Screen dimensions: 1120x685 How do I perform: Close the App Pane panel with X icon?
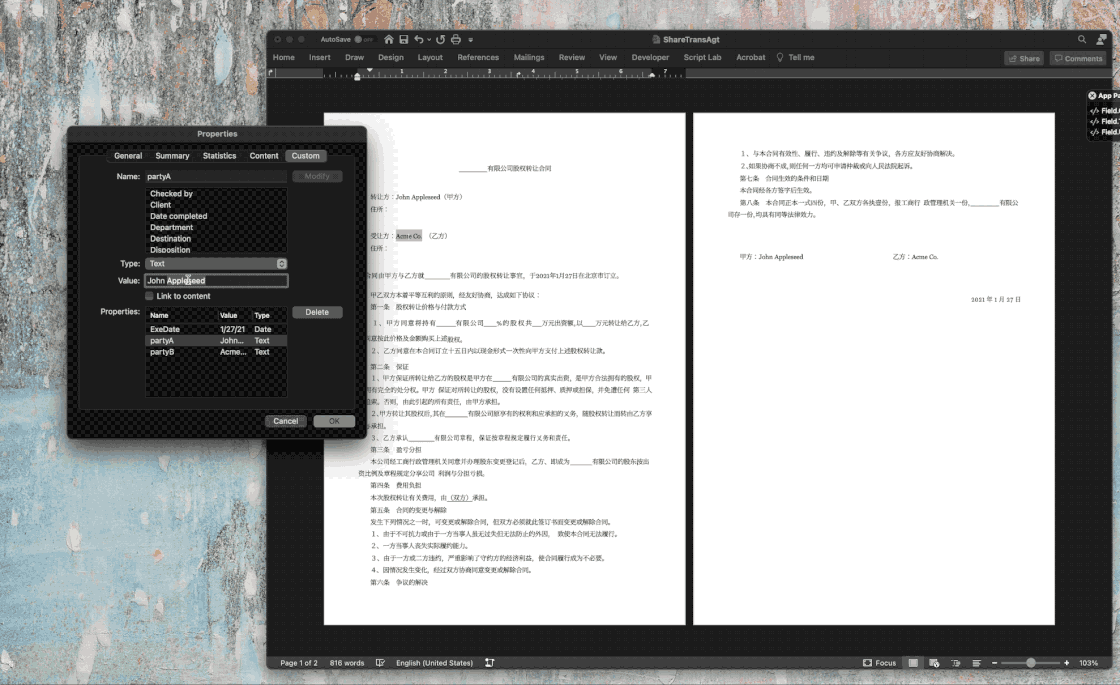[1092, 95]
